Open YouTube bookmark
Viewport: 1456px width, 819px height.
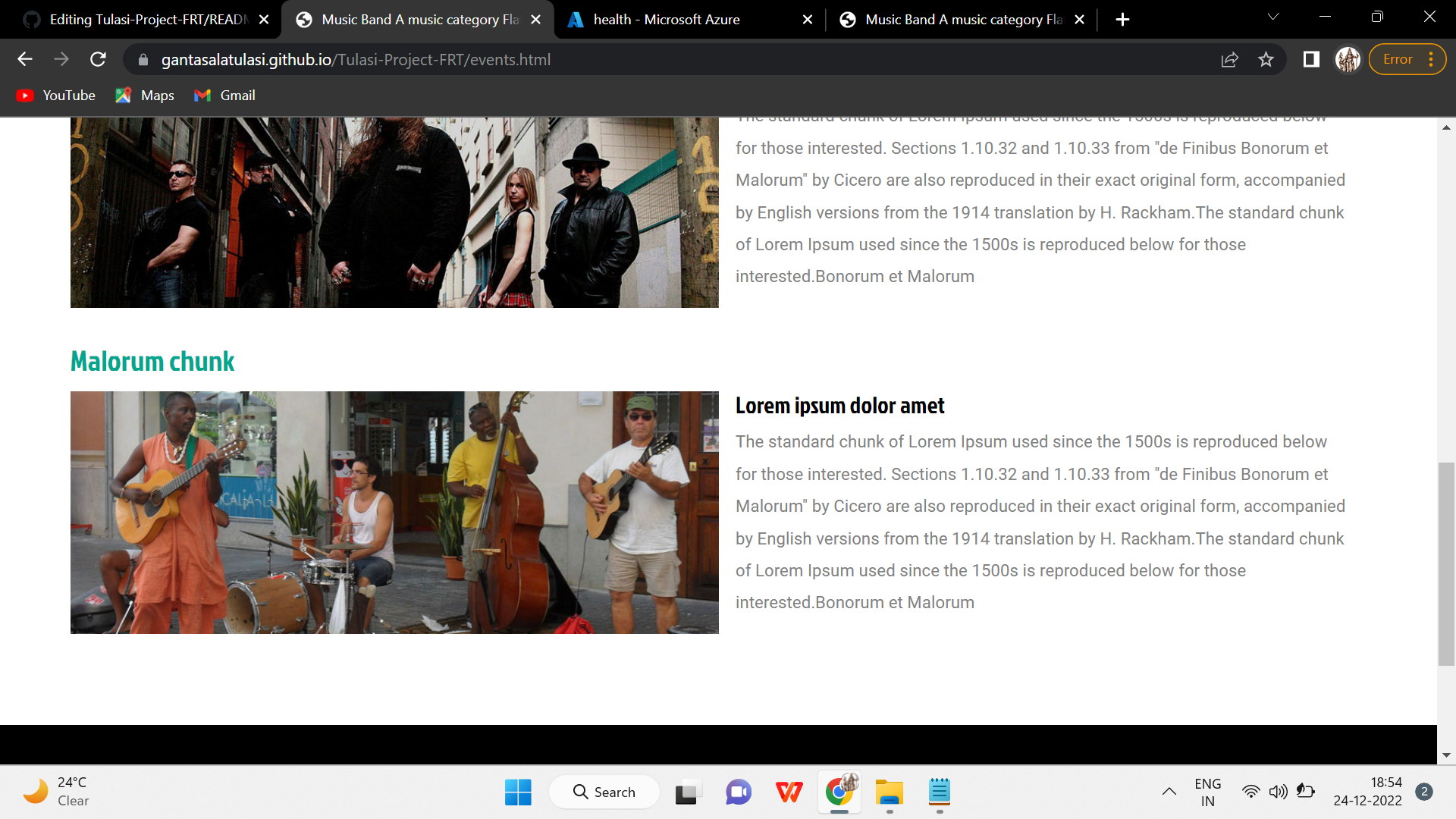[x=56, y=96]
